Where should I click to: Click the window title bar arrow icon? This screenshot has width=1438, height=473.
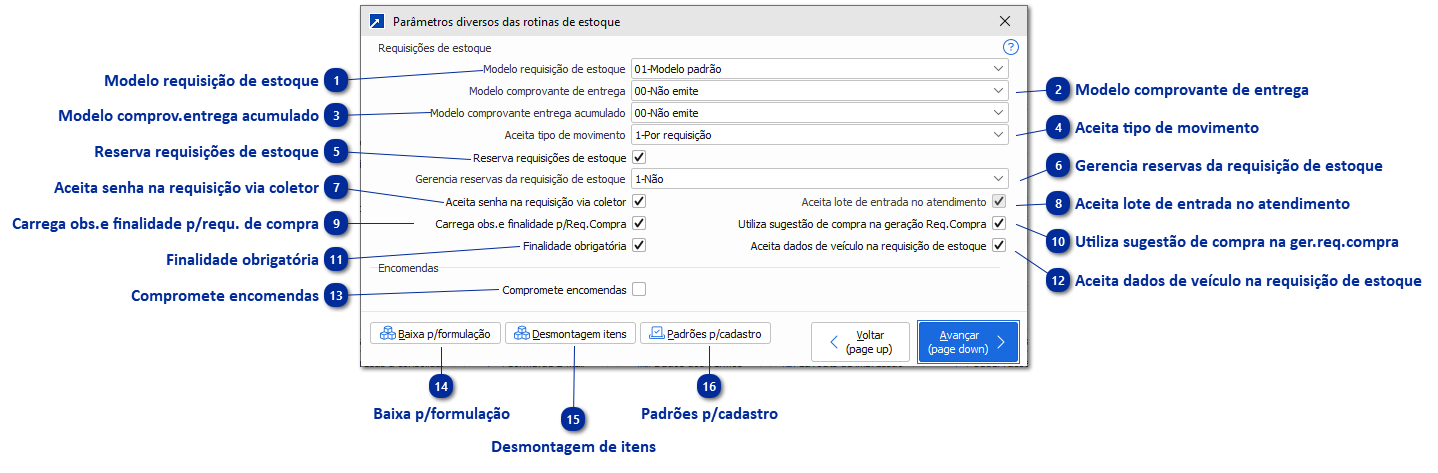[x=376, y=21]
